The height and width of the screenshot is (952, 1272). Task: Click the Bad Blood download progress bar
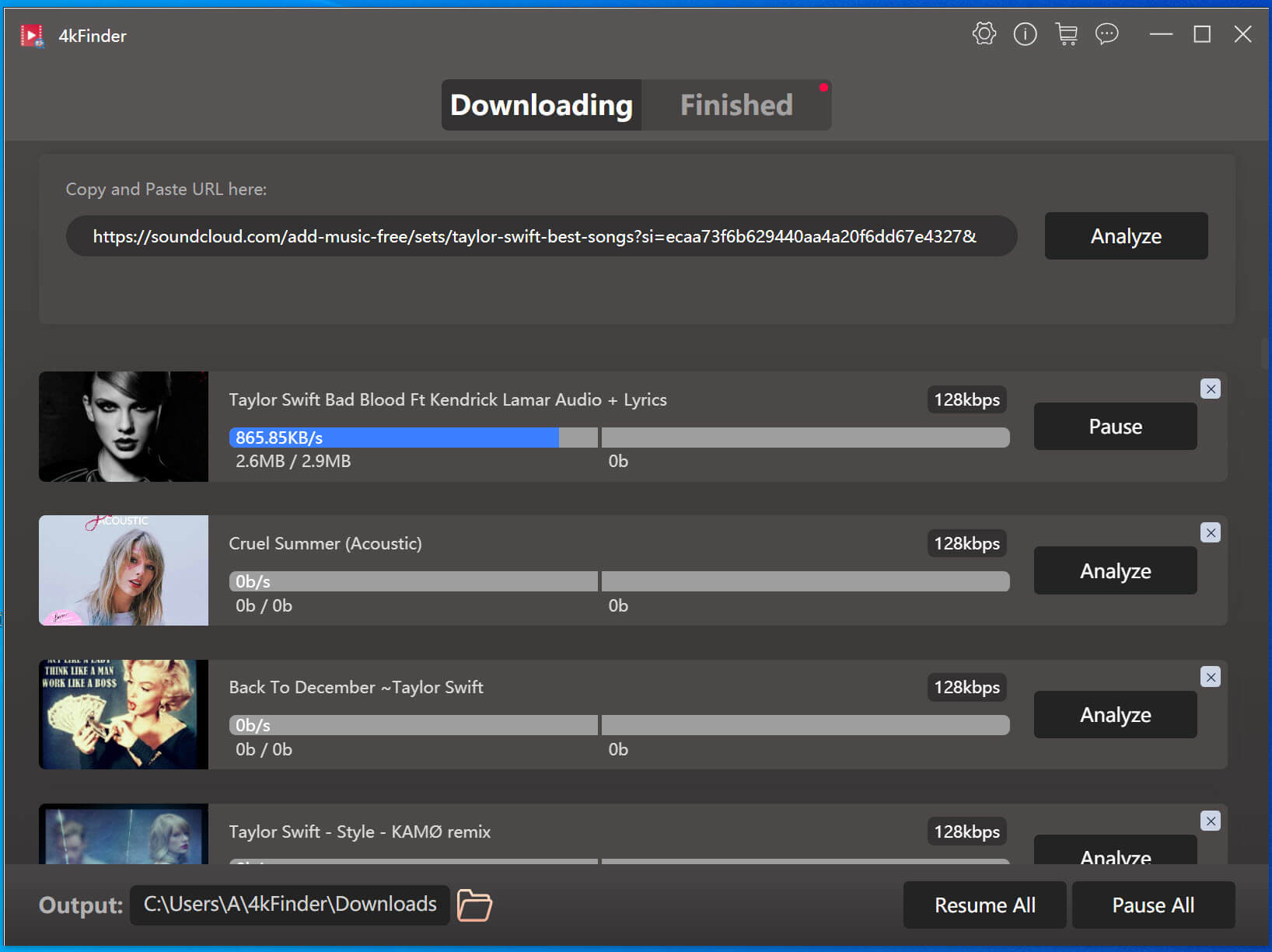tap(412, 438)
